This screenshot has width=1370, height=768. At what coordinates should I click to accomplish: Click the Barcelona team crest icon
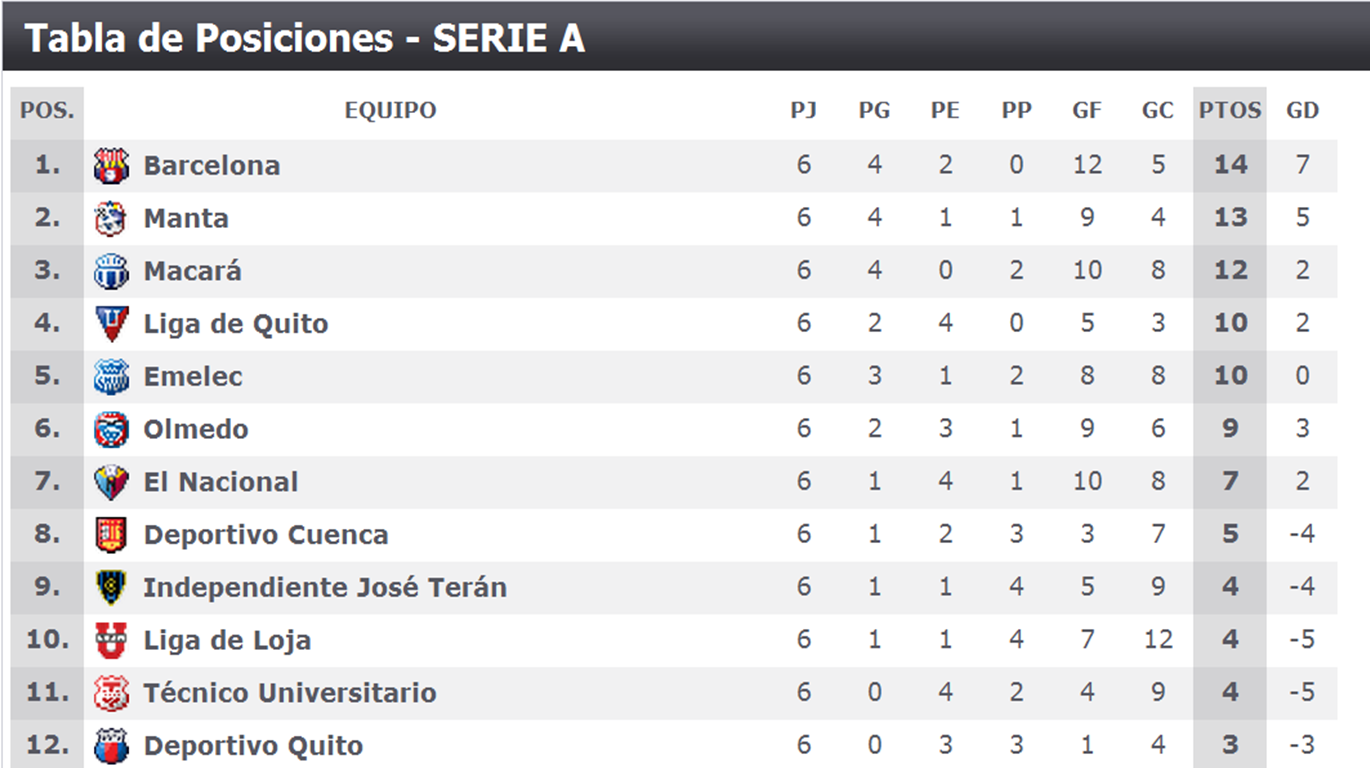click(111, 166)
